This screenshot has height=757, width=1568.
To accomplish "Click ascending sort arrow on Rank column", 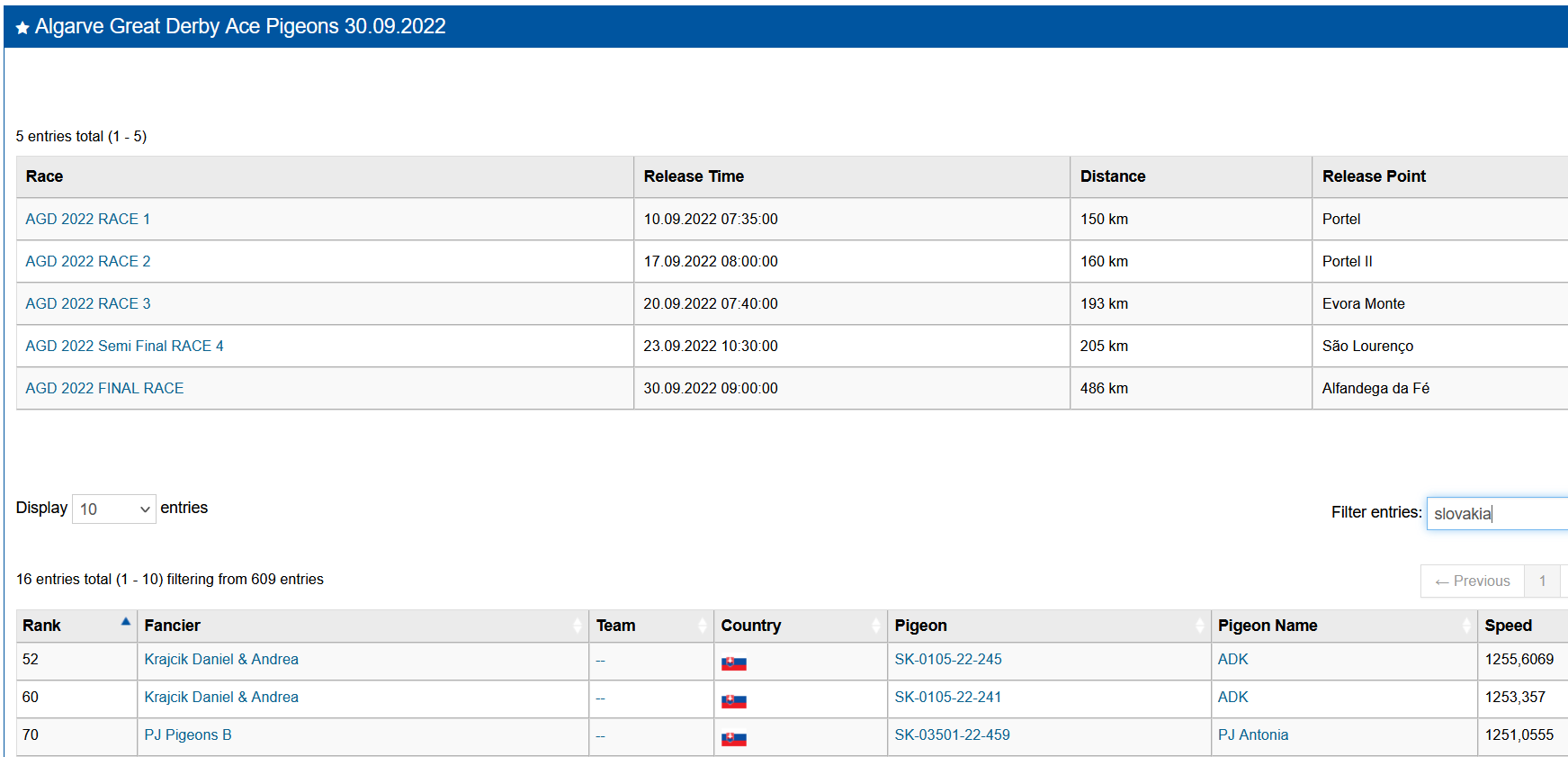I will 126,622.
